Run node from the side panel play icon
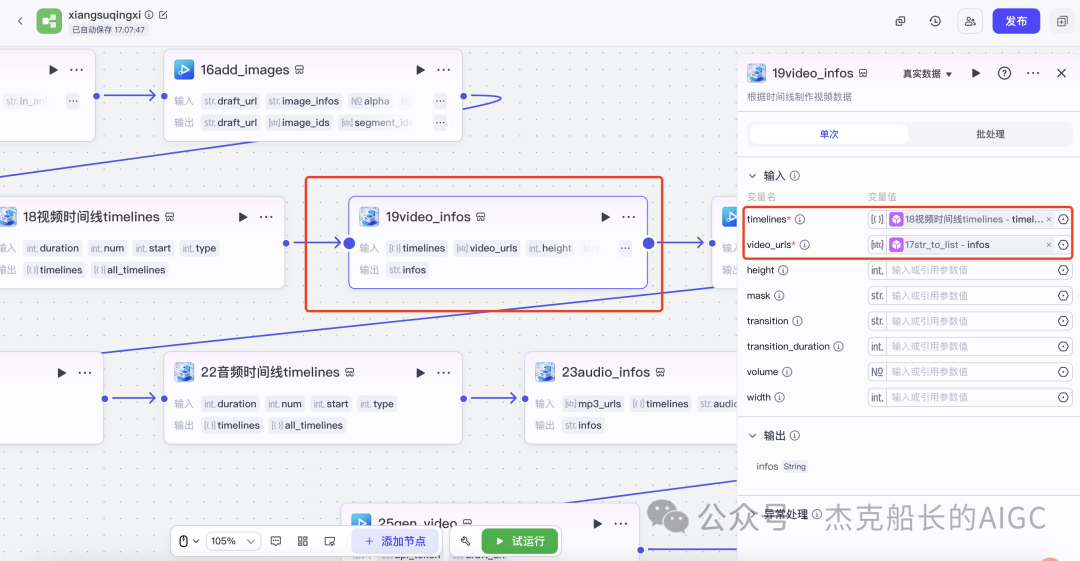 975,73
